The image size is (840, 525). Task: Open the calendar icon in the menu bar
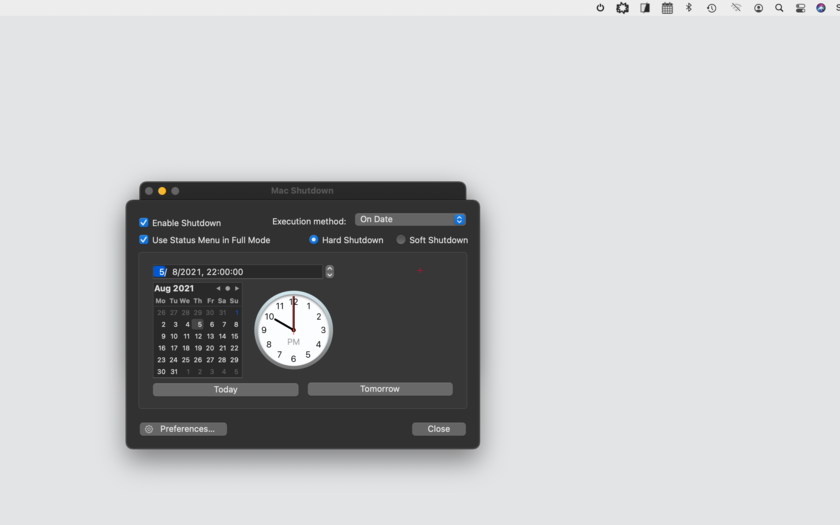pos(667,8)
